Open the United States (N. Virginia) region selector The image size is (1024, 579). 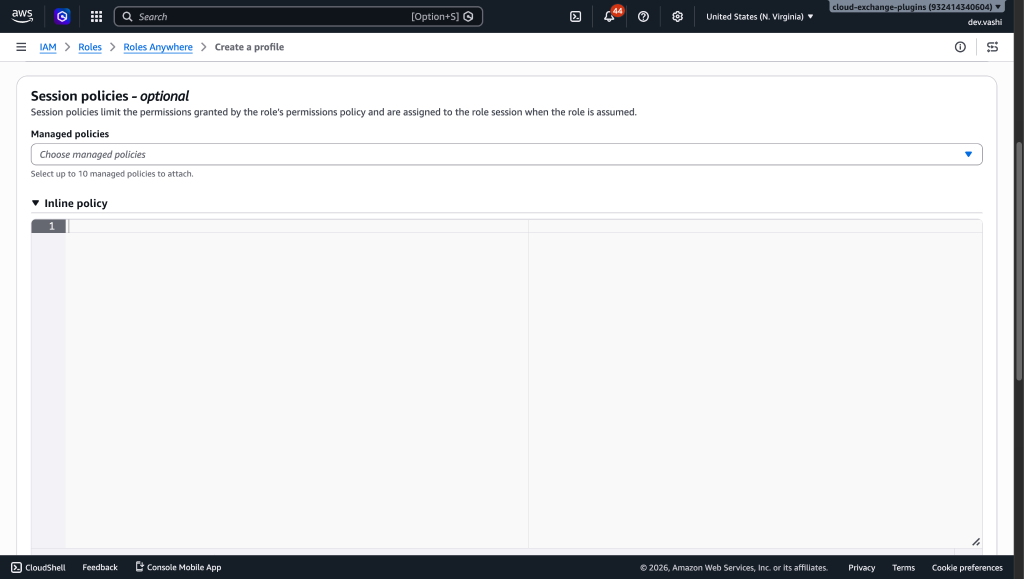coord(760,16)
